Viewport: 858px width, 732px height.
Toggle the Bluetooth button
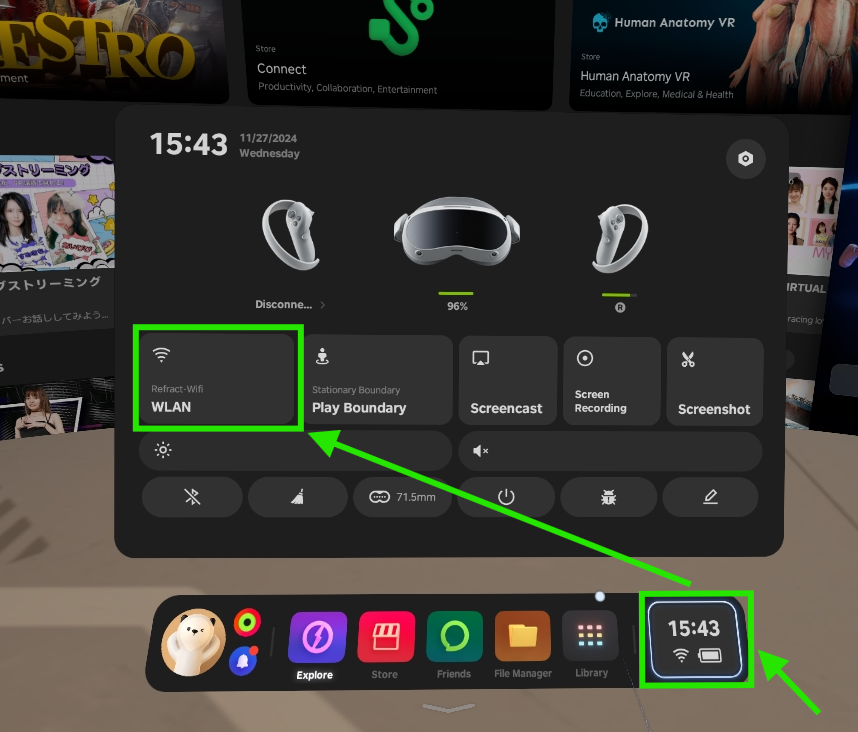192,497
